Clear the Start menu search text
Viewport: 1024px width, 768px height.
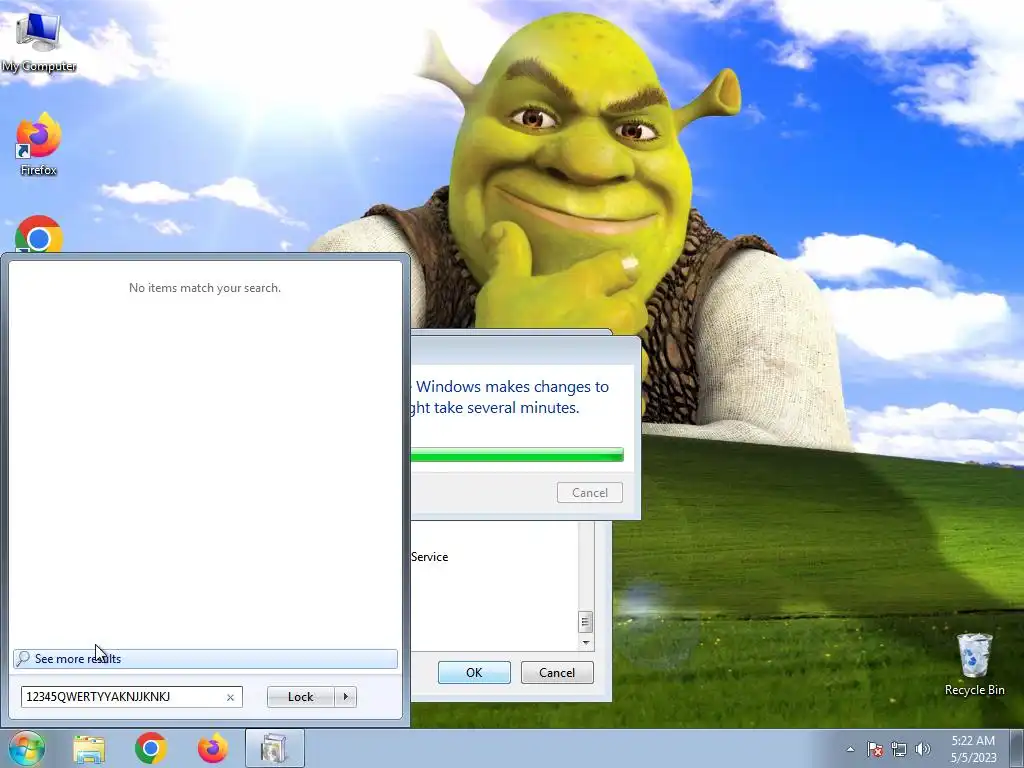coord(230,697)
